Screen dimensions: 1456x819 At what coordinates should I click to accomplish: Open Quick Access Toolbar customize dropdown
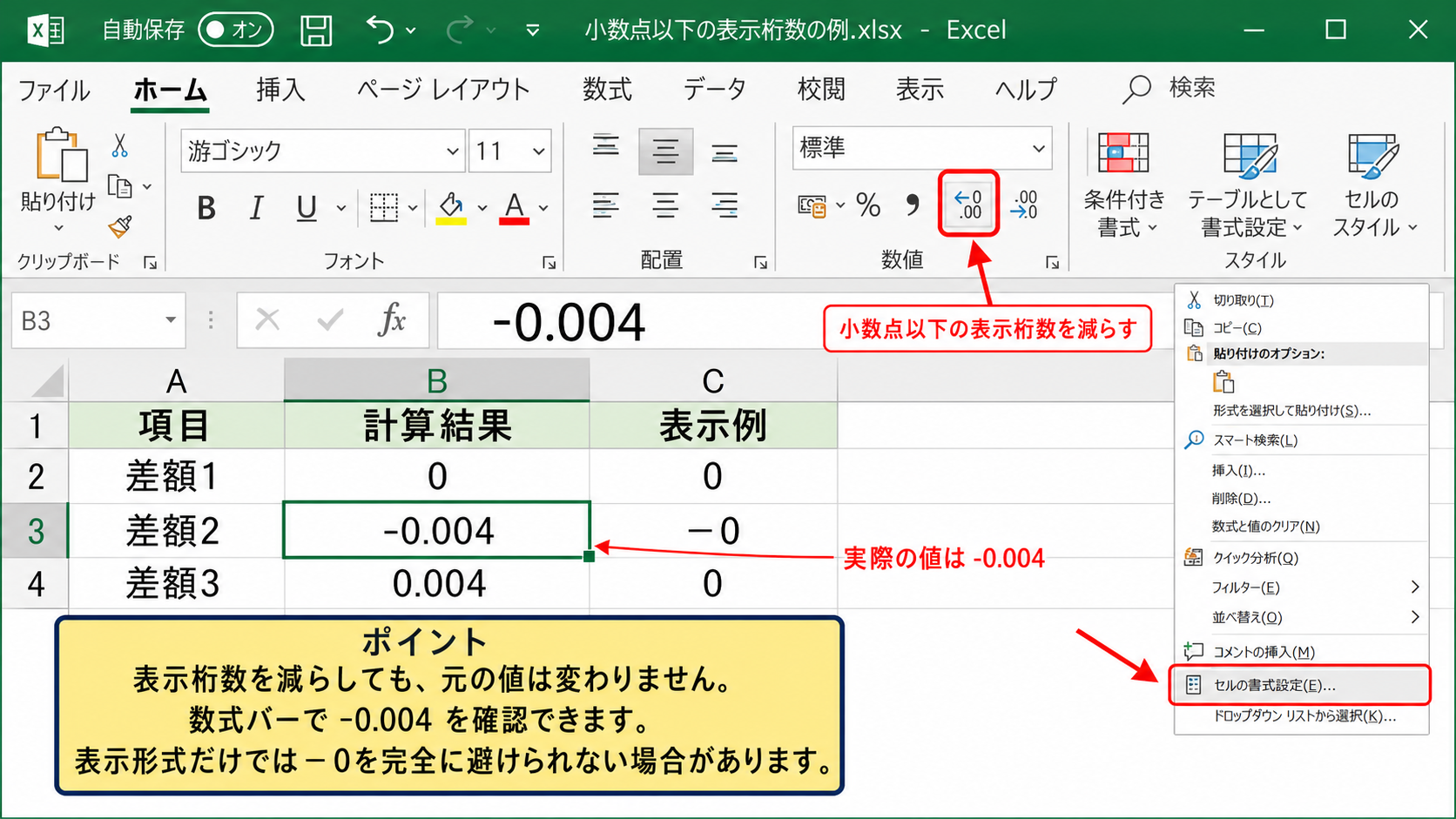click(x=533, y=30)
